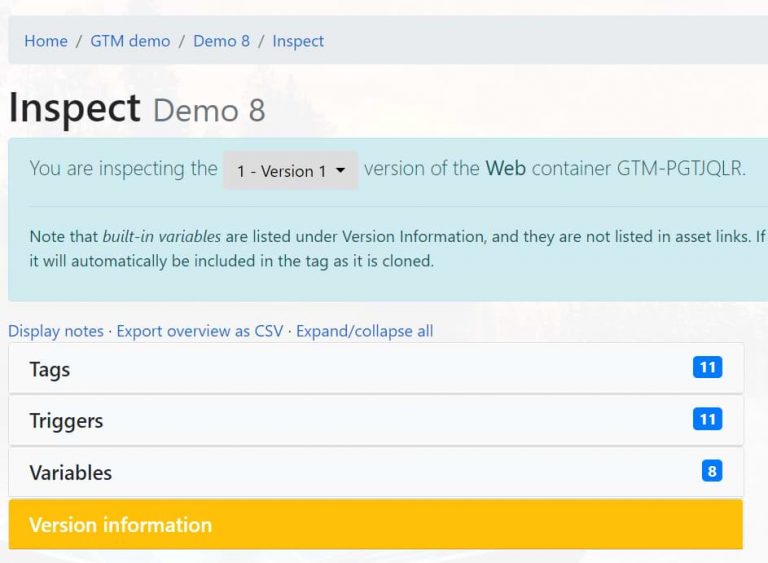Click the italic 'built-in variables' text
Viewport: 768px width, 563px height.
pos(161,237)
